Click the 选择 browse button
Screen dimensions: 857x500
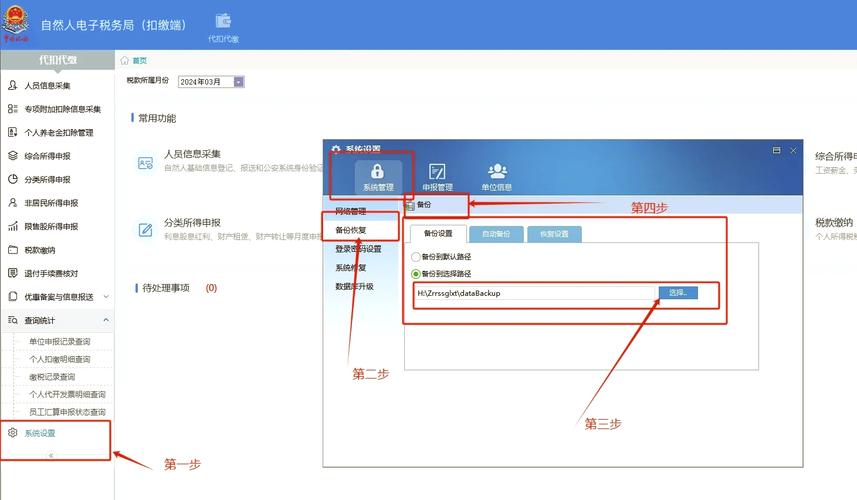pos(678,293)
